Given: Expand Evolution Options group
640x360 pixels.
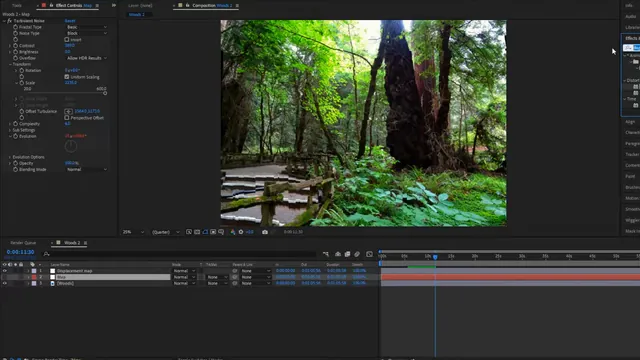Looking at the screenshot, I should pos(10,157).
